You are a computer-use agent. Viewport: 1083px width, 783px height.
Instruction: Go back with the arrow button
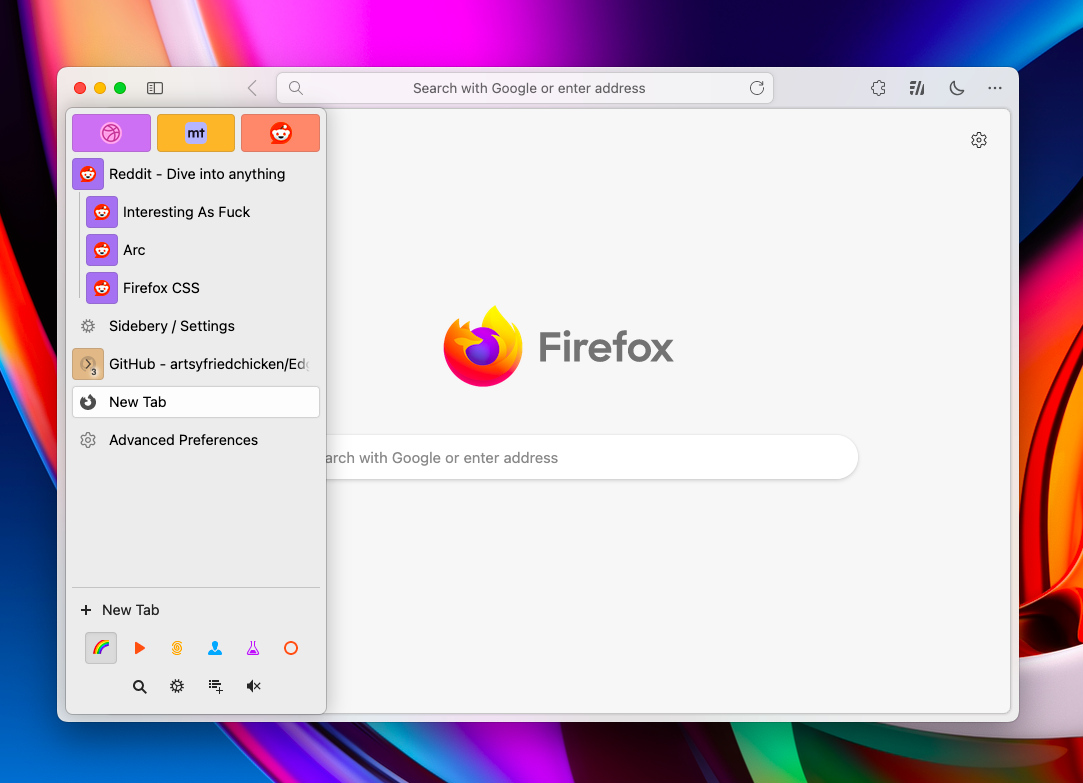pyautogui.click(x=252, y=88)
